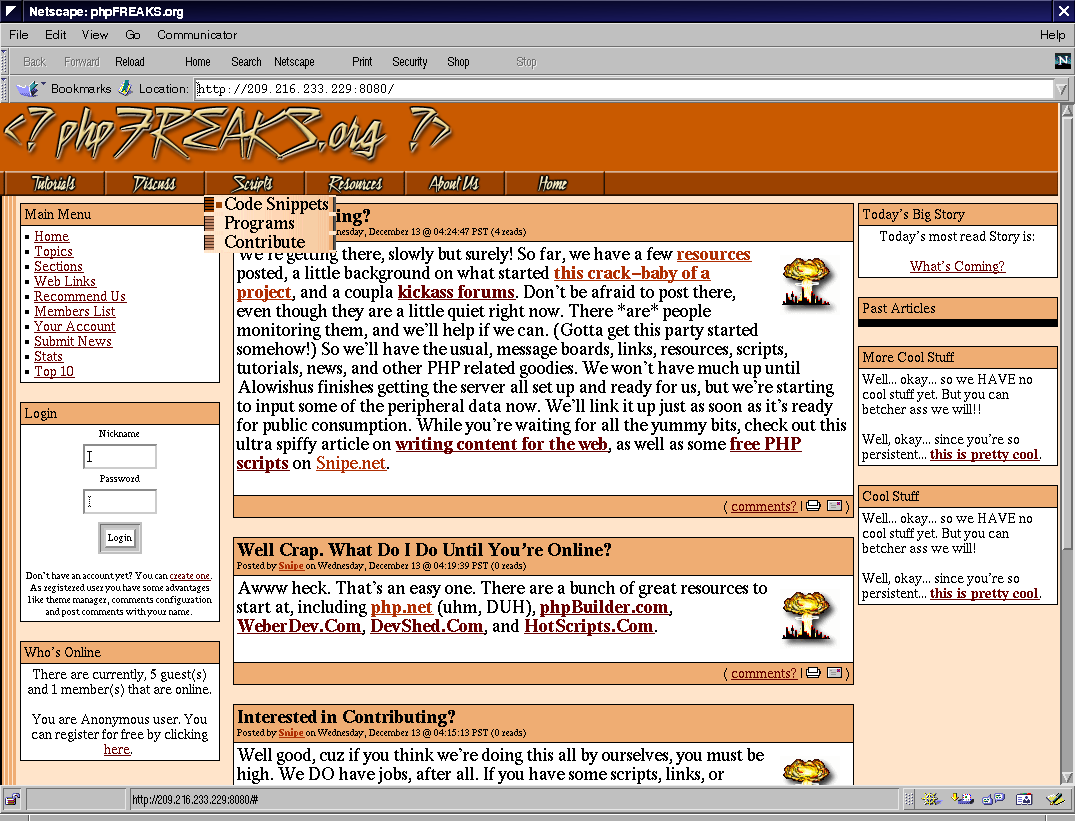This screenshot has height=821, width=1075.
Task: Focus the Nickname input field
Action: click(x=120, y=457)
